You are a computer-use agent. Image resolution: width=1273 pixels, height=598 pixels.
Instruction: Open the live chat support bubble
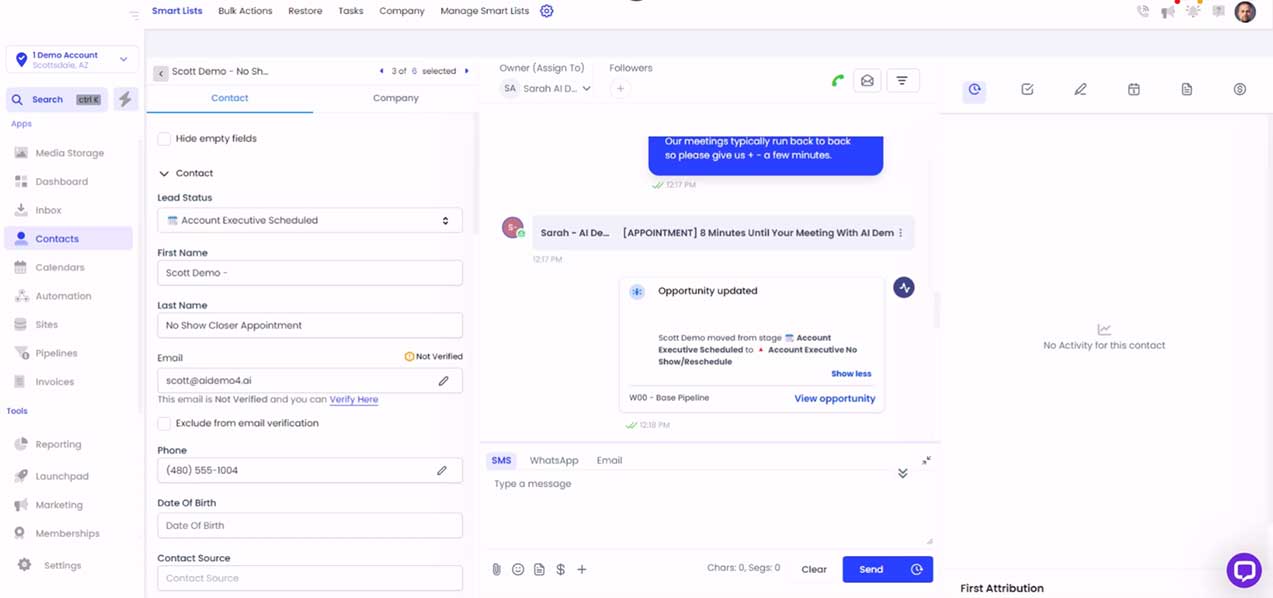pos(1243,570)
